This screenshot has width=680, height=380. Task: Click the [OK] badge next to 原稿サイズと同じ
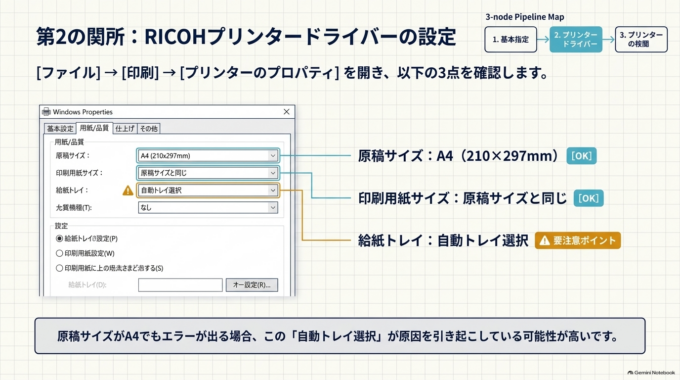click(x=588, y=198)
